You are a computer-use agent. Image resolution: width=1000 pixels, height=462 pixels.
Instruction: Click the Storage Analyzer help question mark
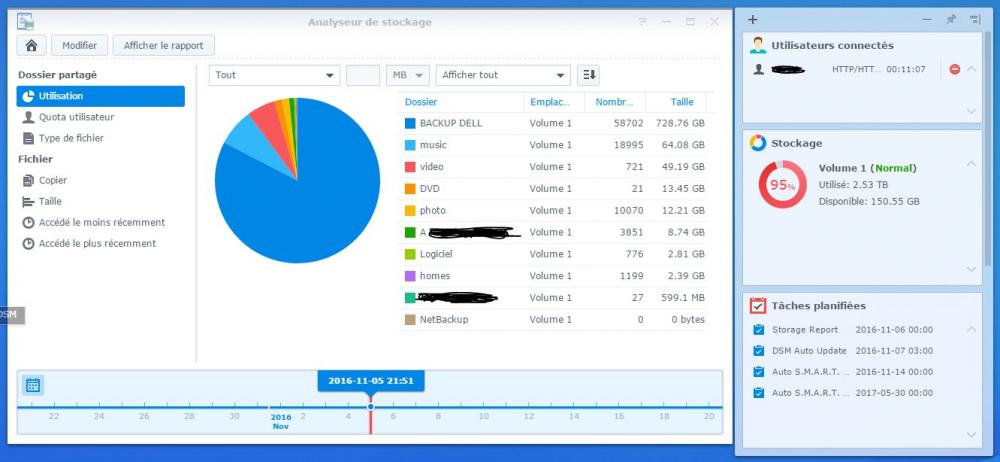(x=642, y=21)
